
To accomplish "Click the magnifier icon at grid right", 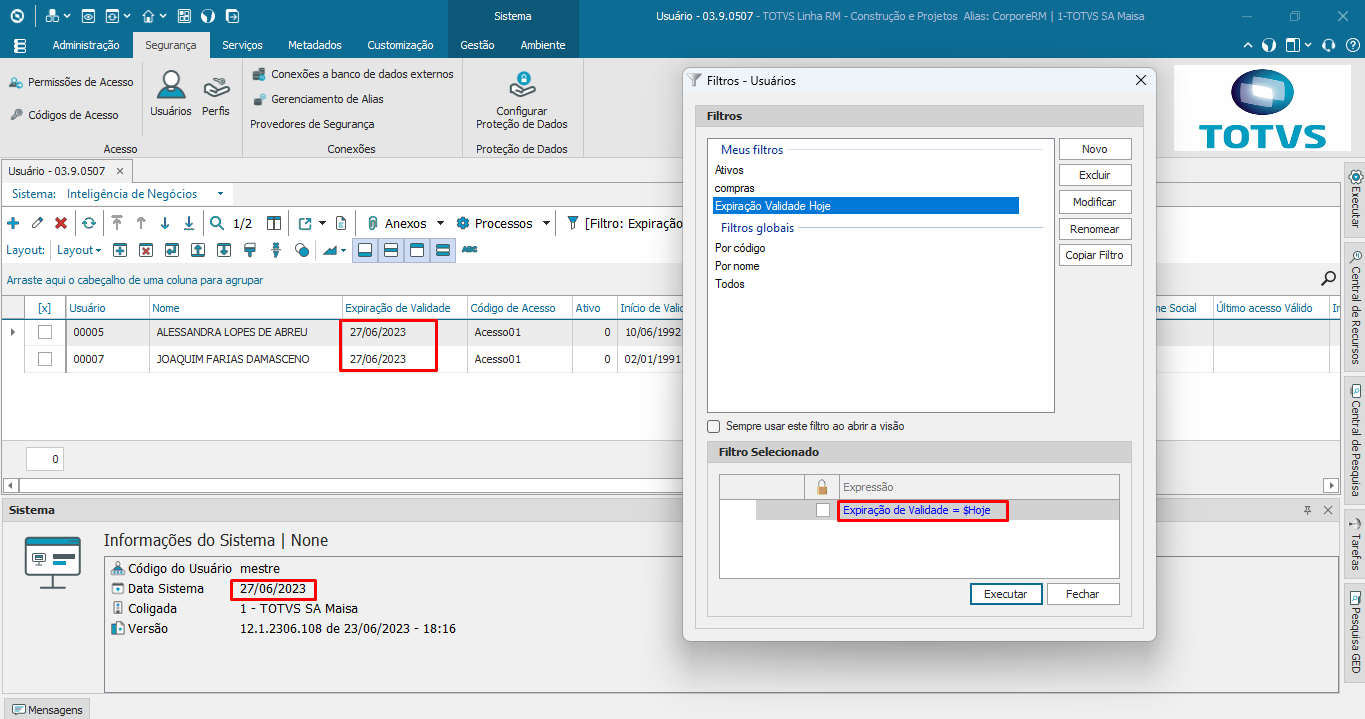I will (1328, 278).
